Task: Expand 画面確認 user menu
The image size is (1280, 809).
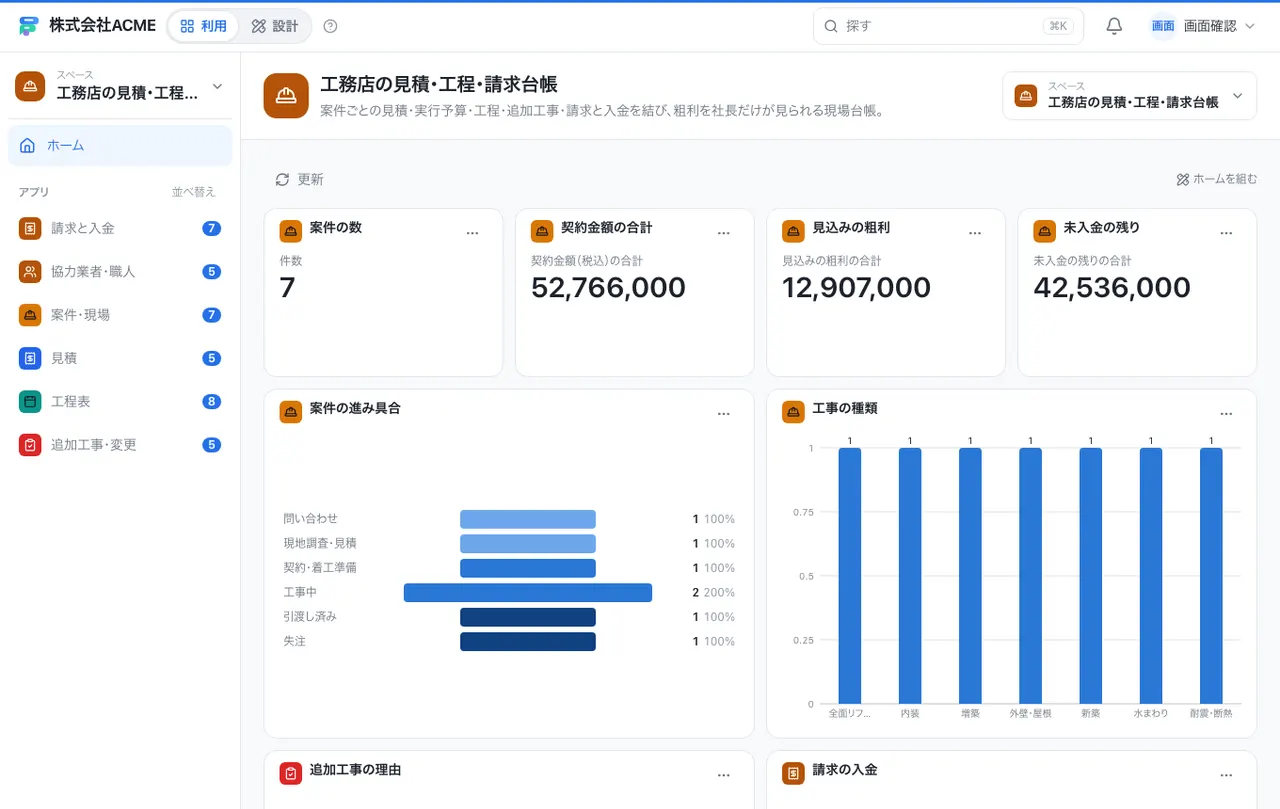Action: 1203,27
